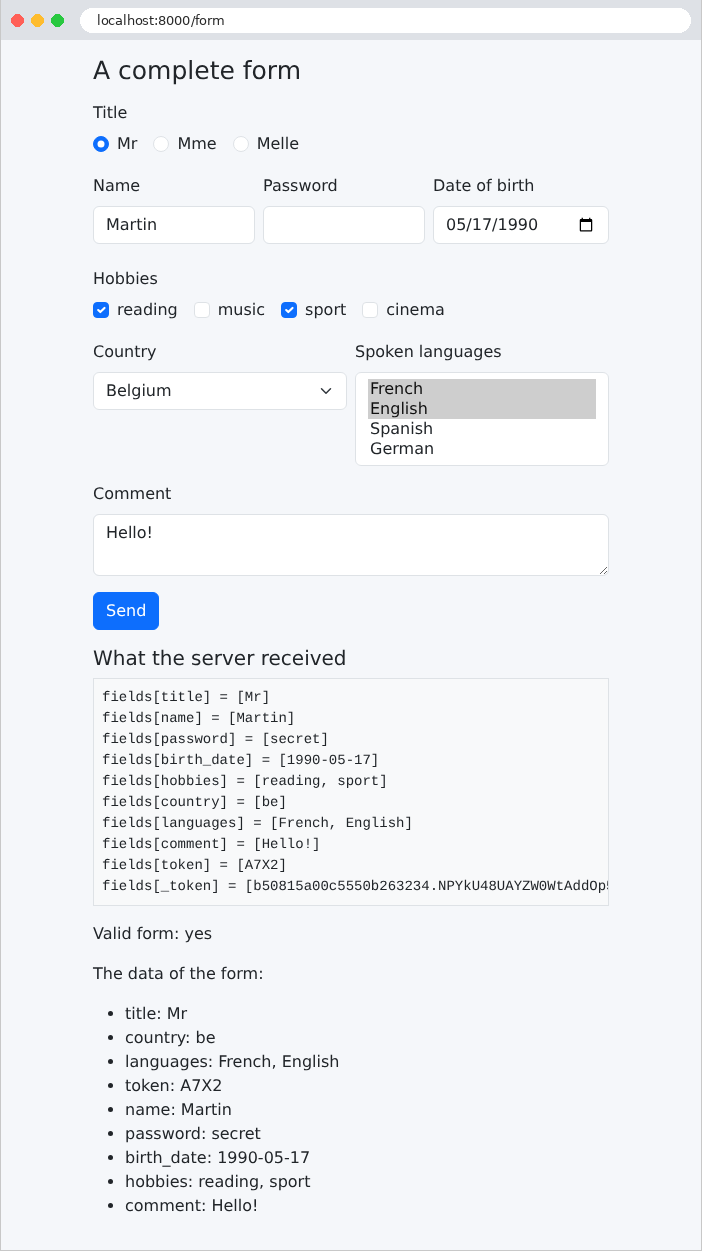
Task: Click list item 'title: Mr'
Action: coord(156,1014)
